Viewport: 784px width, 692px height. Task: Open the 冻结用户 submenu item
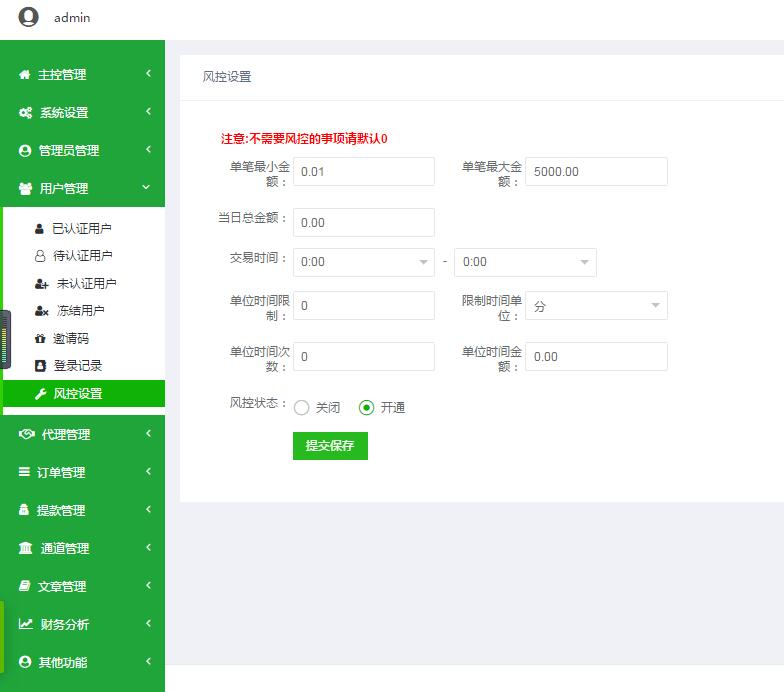(x=80, y=311)
